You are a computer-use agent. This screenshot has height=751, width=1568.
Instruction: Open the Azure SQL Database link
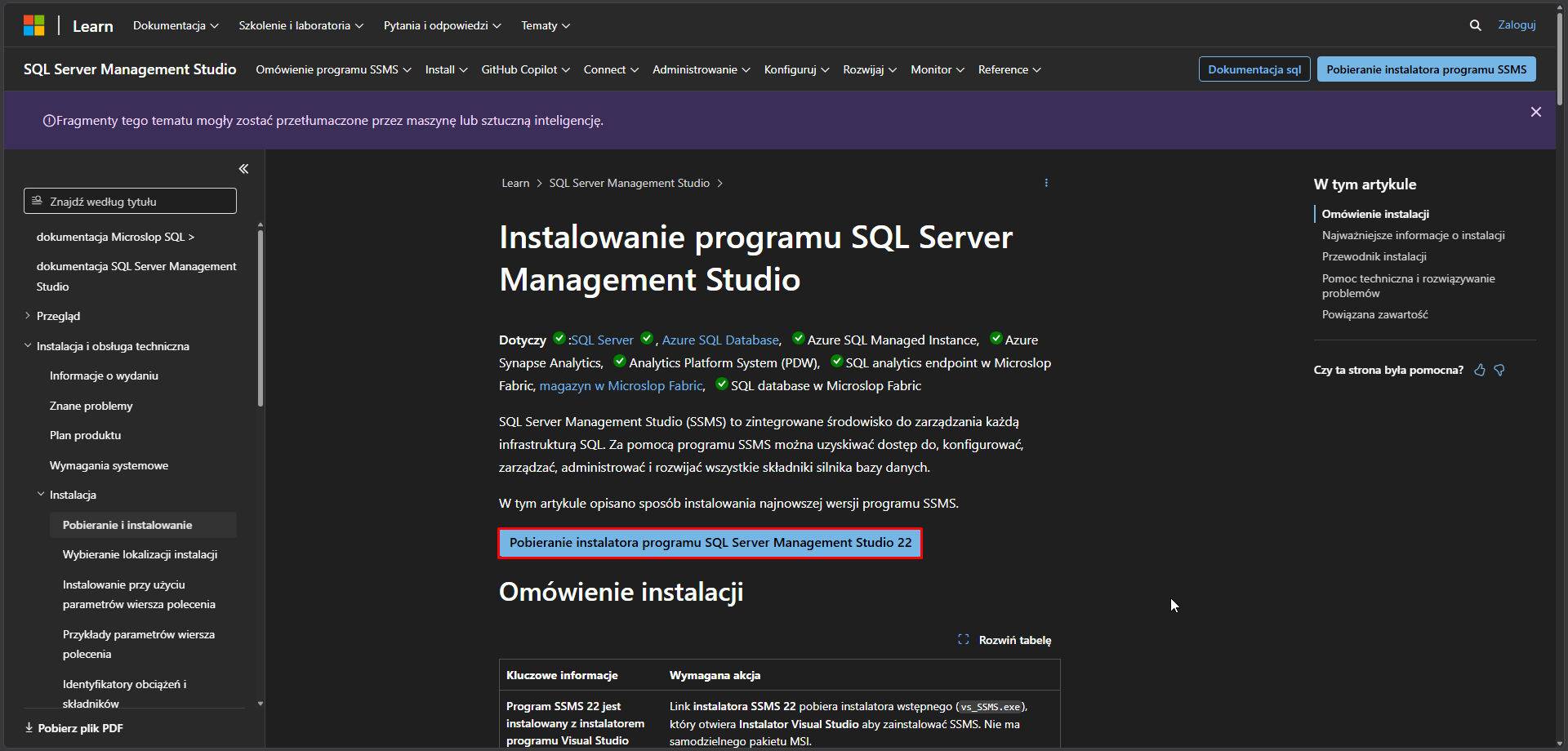720,340
